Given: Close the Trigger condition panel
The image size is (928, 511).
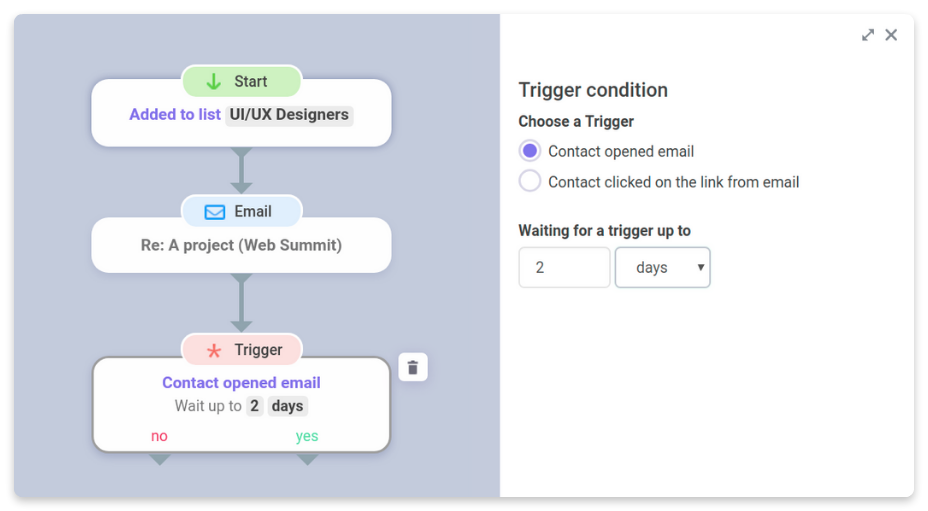Looking at the screenshot, I should click(891, 35).
